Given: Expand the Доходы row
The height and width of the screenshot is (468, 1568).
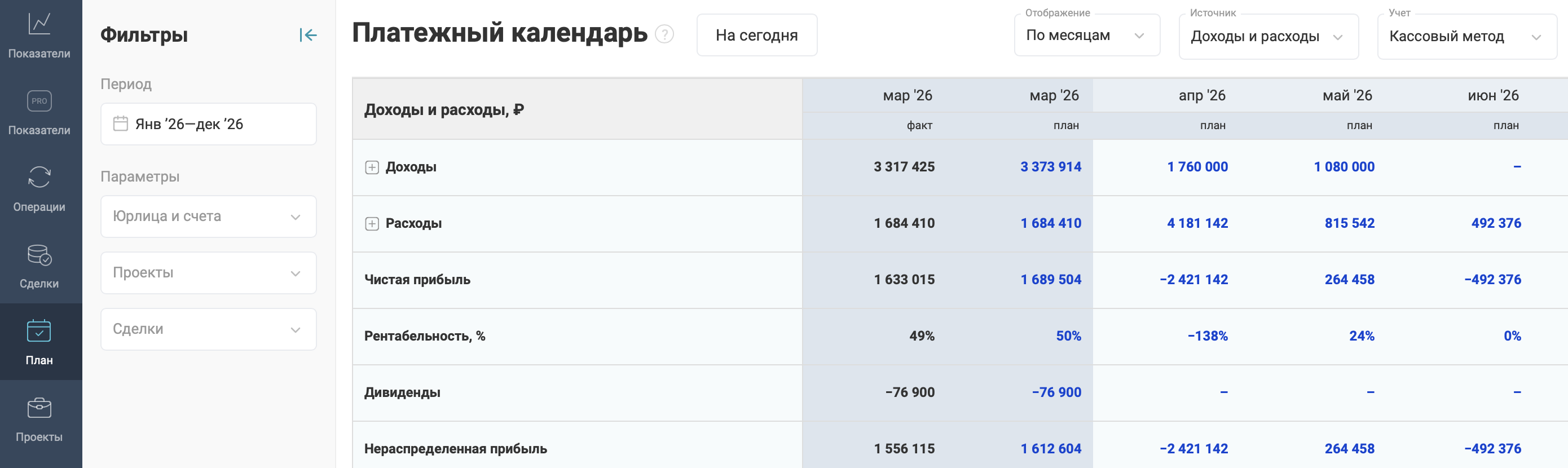Looking at the screenshot, I should (371, 167).
